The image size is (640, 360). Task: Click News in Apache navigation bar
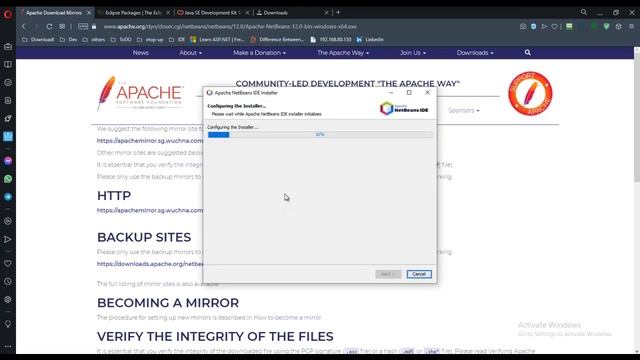pyautogui.click(x=140, y=53)
